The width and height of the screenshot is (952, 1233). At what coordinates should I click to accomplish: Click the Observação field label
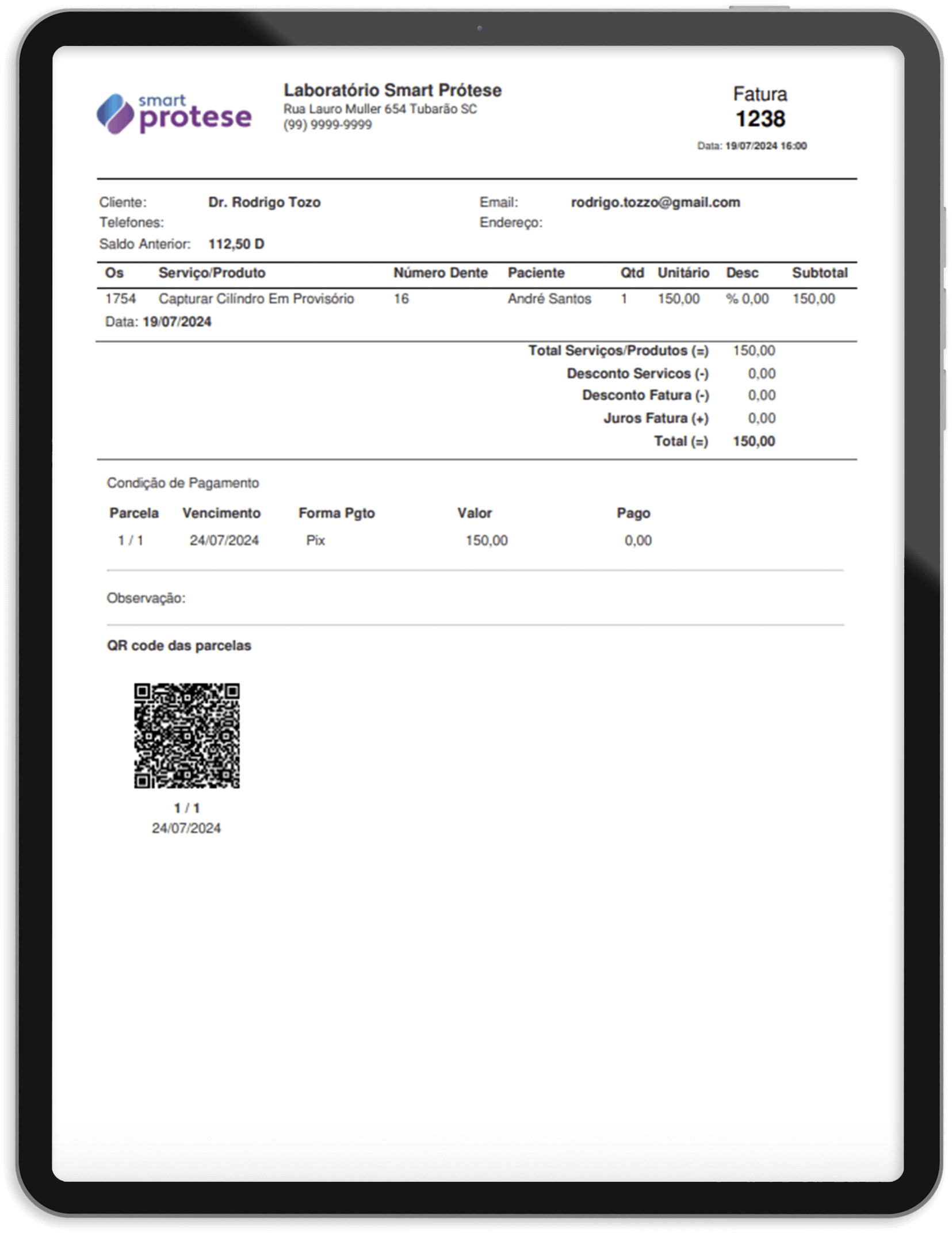(146, 598)
